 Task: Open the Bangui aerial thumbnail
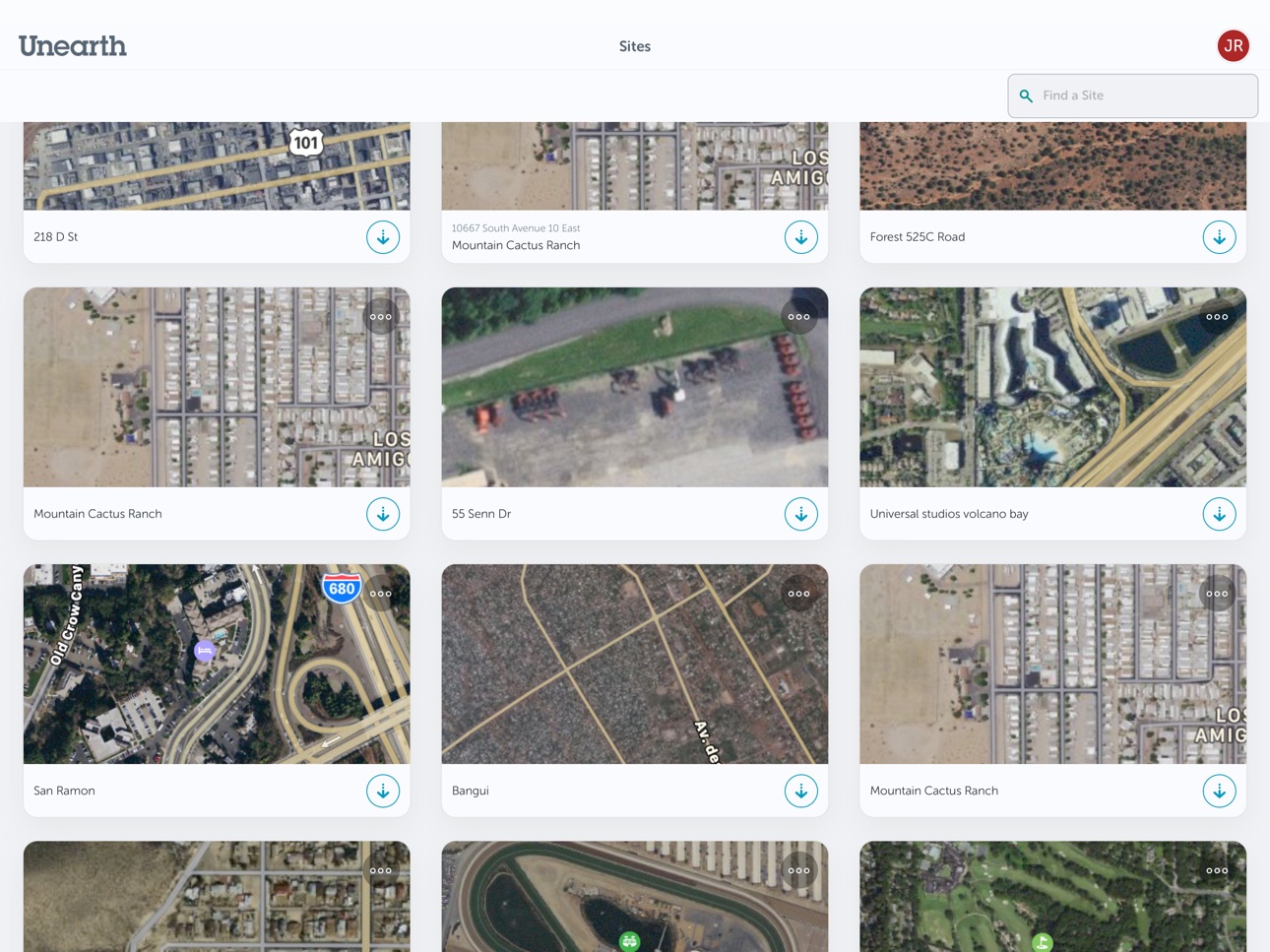click(x=635, y=664)
